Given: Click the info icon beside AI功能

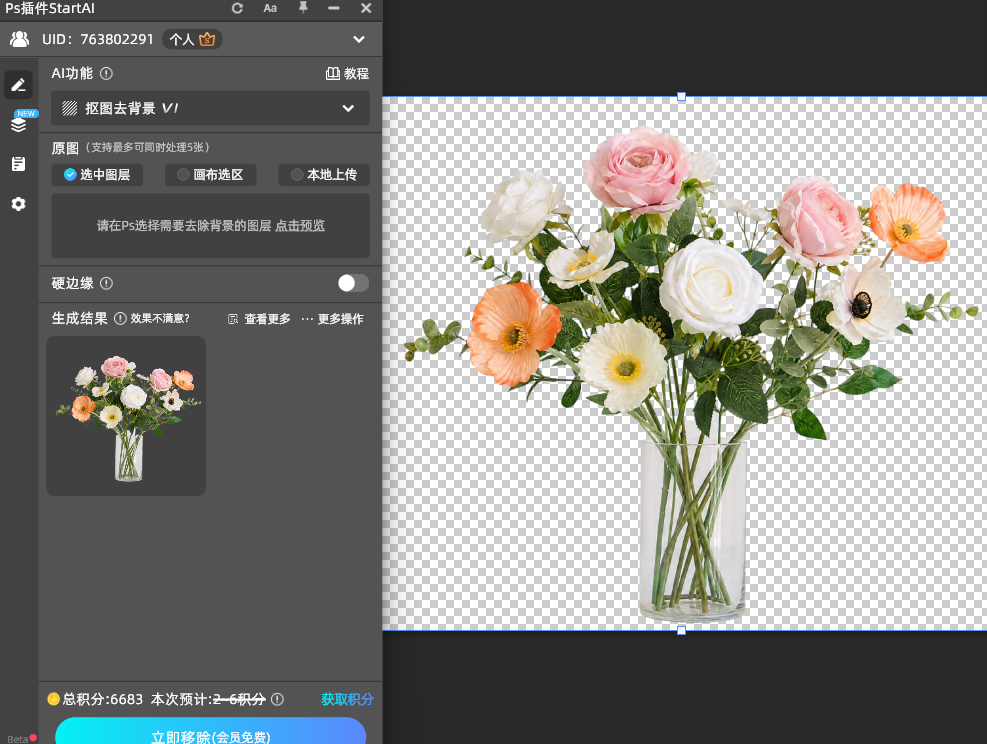Looking at the screenshot, I should 106,74.
